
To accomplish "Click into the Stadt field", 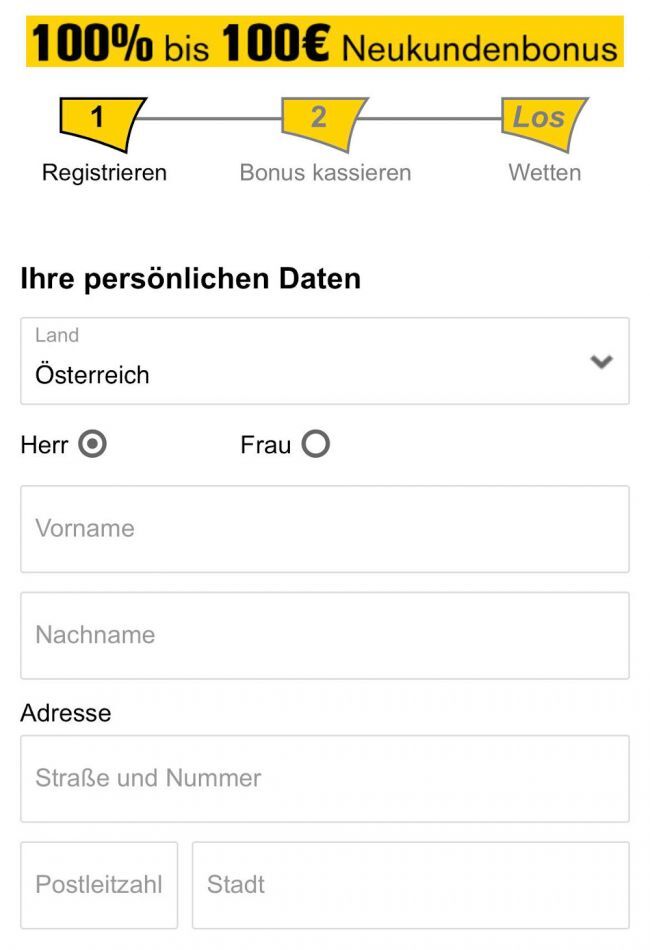I will (x=410, y=885).
